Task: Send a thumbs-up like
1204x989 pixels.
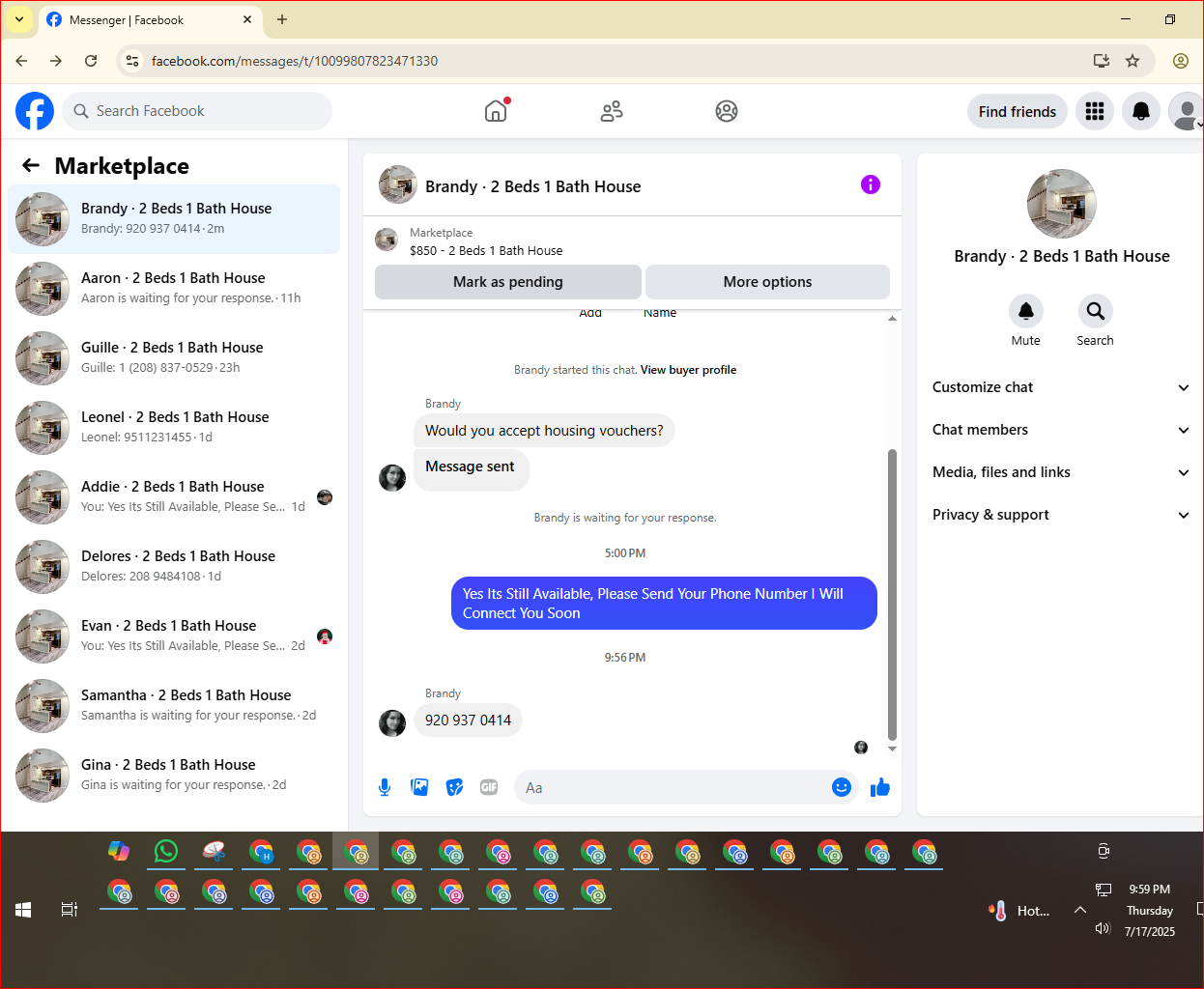Action: coord(879,787)
